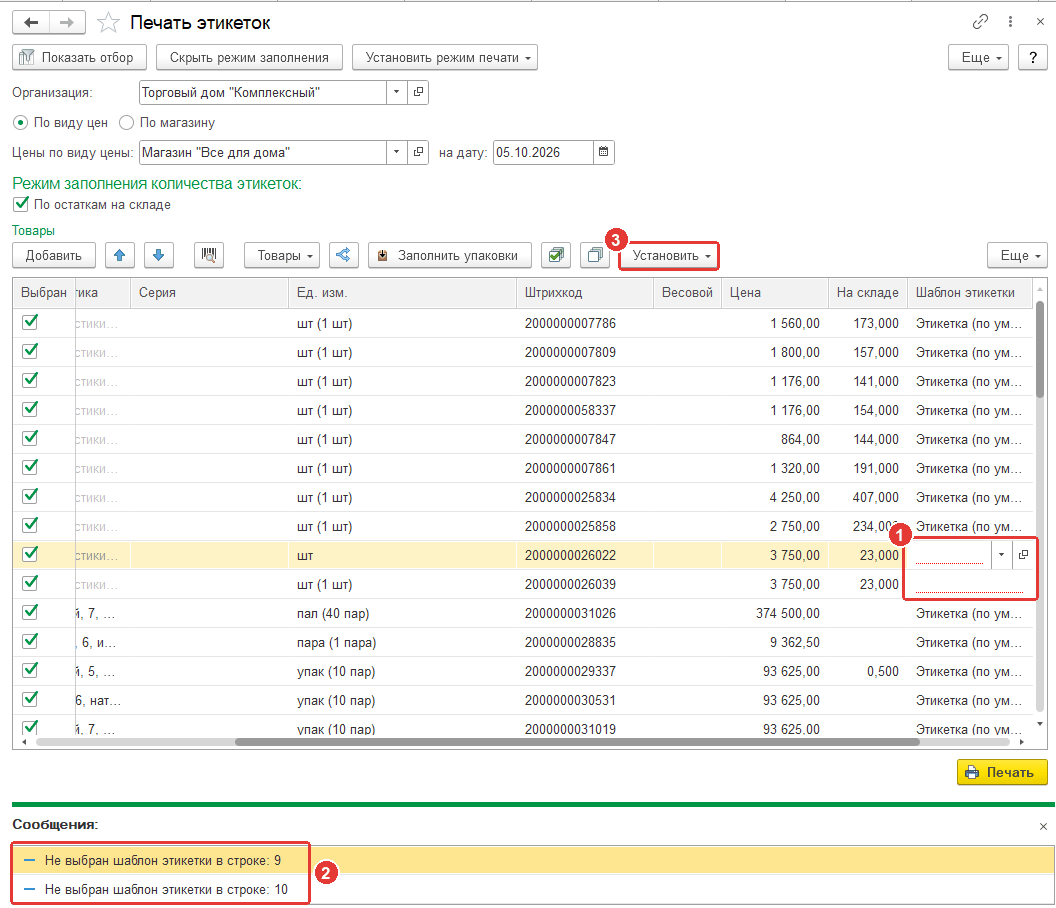The image size is (1056, 908).
Task: Close the Сообщения messages panel
Action: coord(1043,826)
